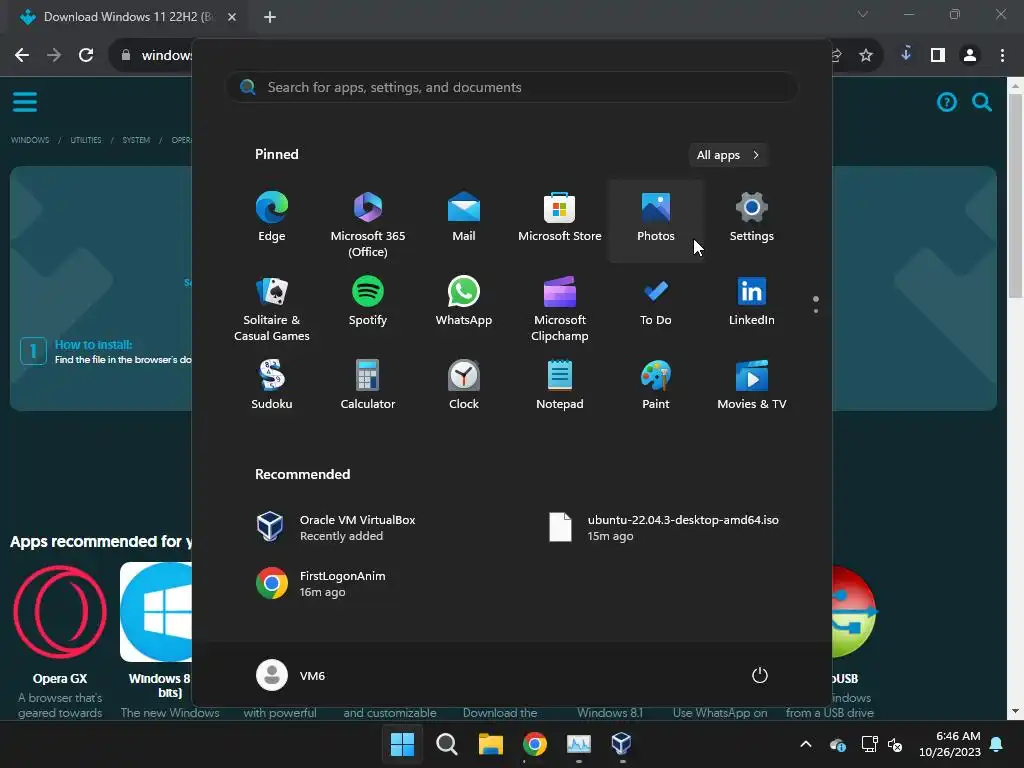
Task: Open the website hamburger menu
Action: (25, 102)
